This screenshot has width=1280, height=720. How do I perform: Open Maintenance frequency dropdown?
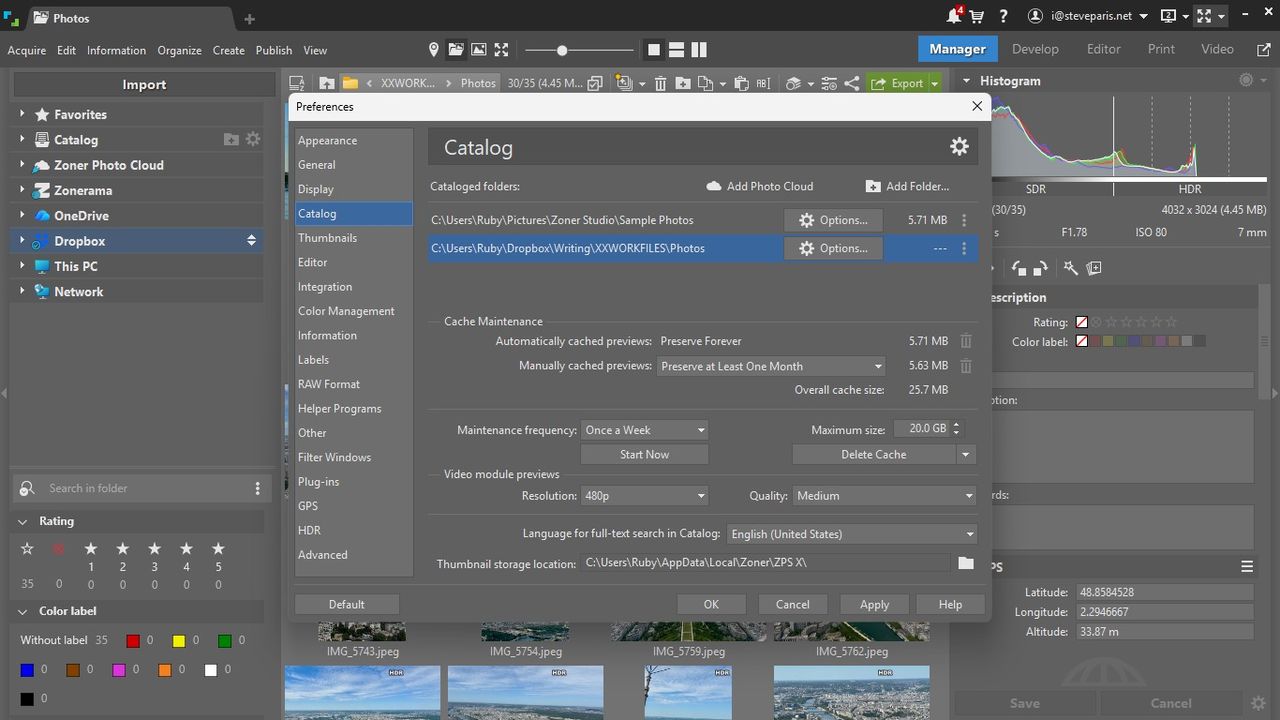[x=644, y=430]
